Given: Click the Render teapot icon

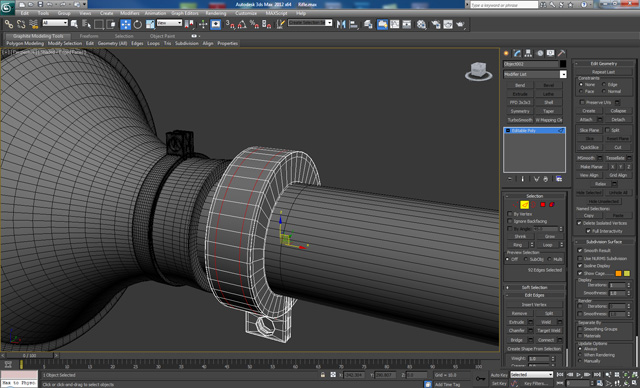Looking at the screenshot, I should tap(460, 24).
